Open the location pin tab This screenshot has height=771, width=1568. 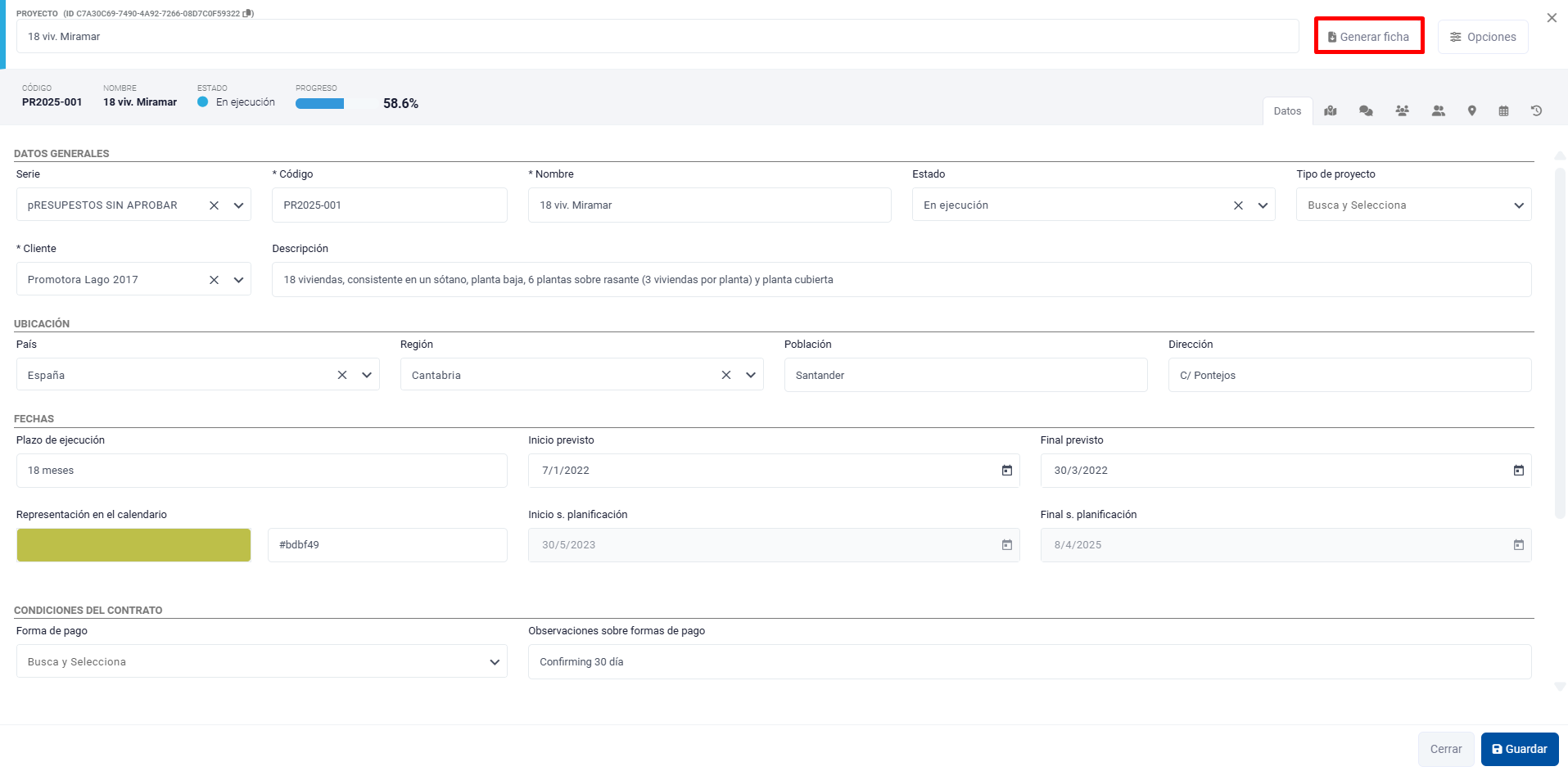(x=1472, y=111)
